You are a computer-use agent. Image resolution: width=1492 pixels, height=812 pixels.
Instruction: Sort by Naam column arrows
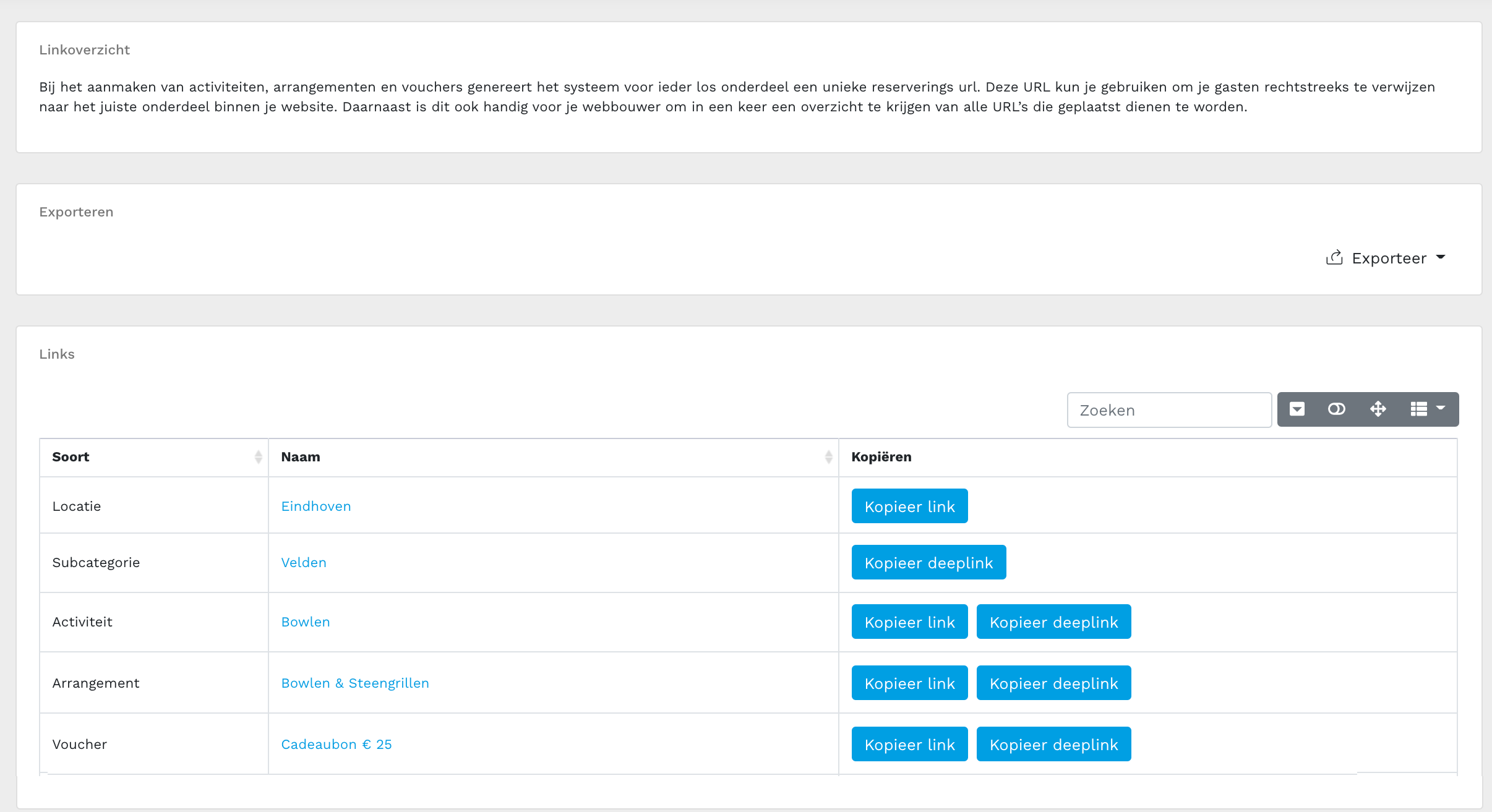tap(828, 457)
